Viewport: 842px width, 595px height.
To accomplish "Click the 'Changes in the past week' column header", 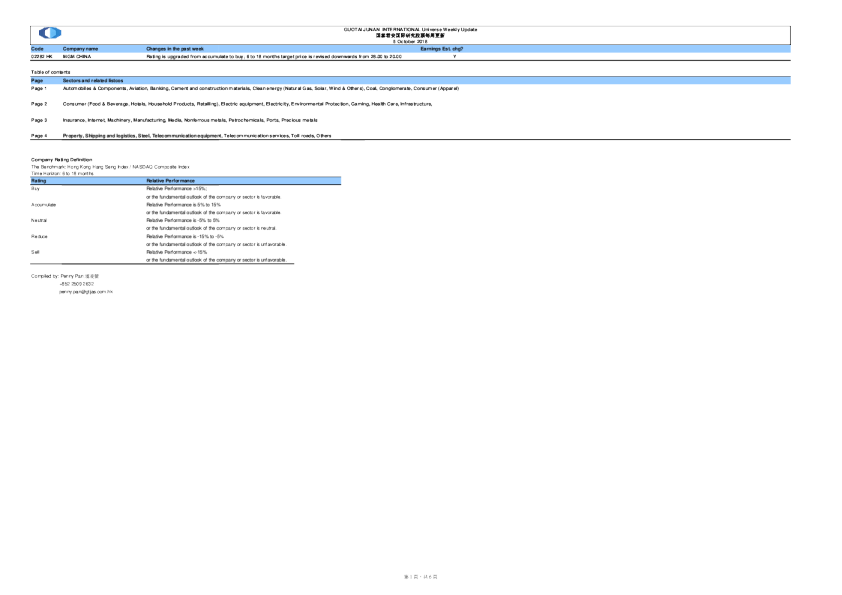I will pos(175,48).
